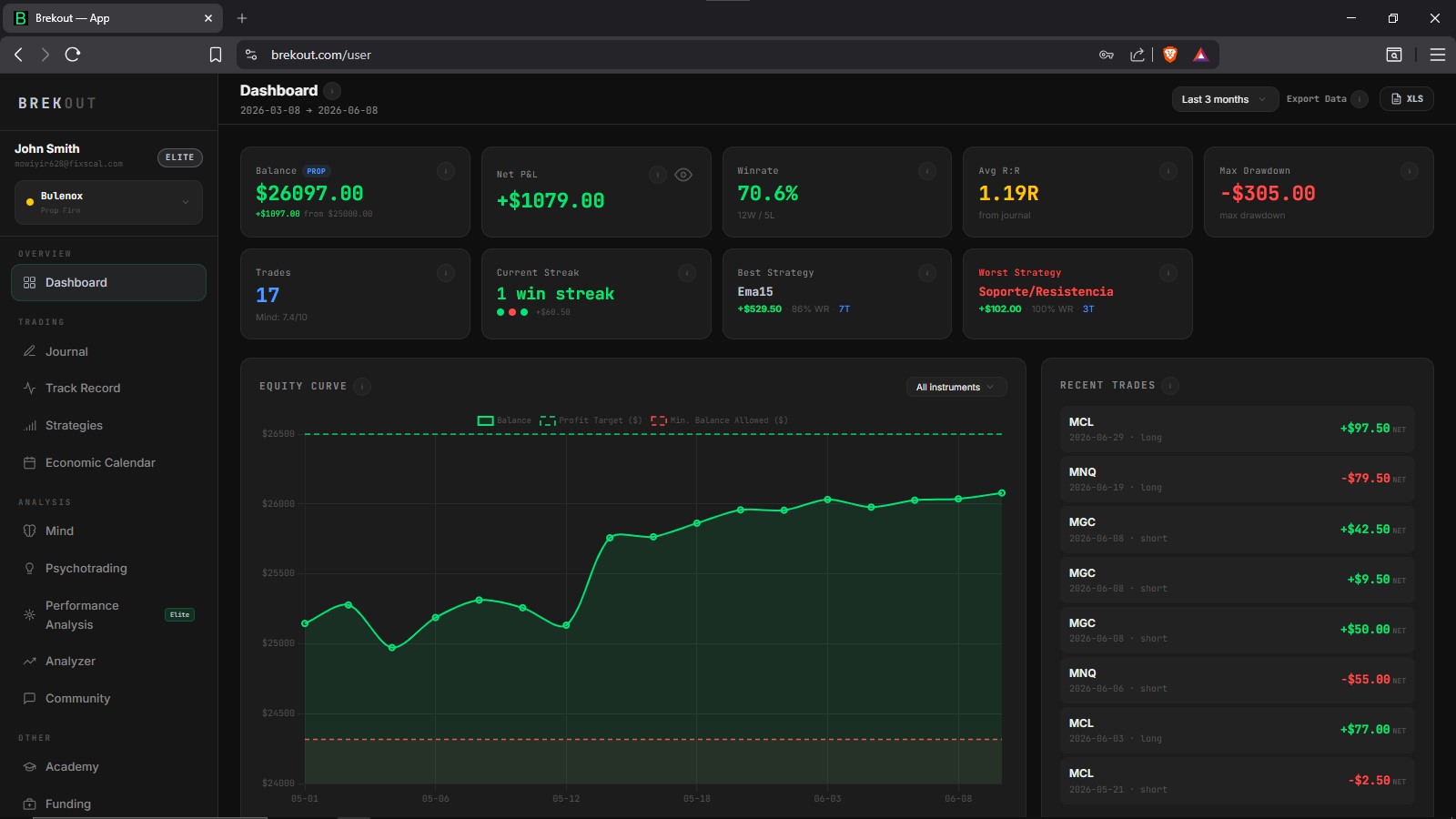This screenshot has width=1456, height=819.
Task: Click the Funding icon in sidebar
Action: [29, 804]
